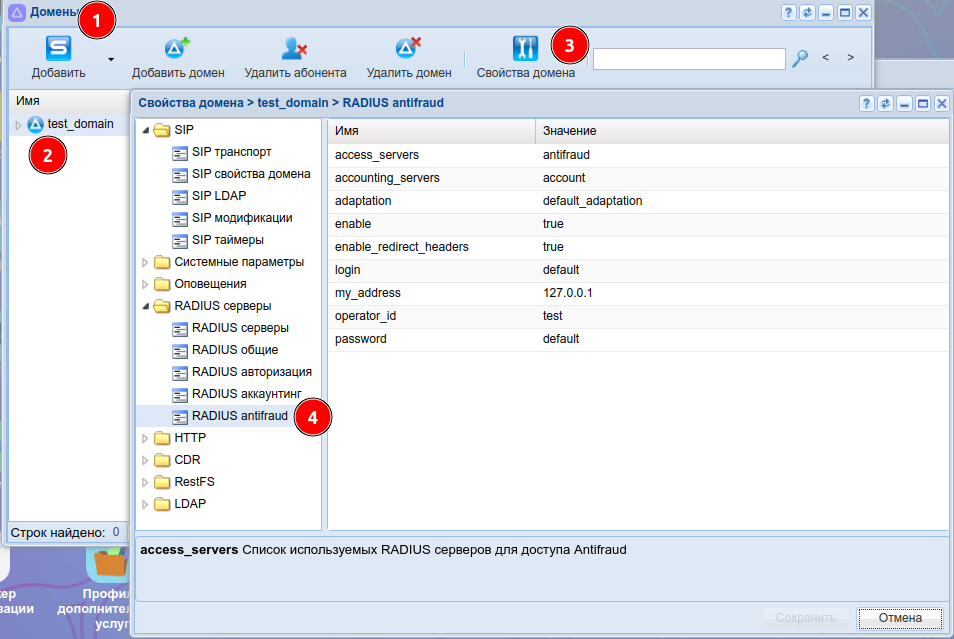Viewport: 954px width, 639px height.
Task: Open the CDR folder item
Action: coord(187,460)
